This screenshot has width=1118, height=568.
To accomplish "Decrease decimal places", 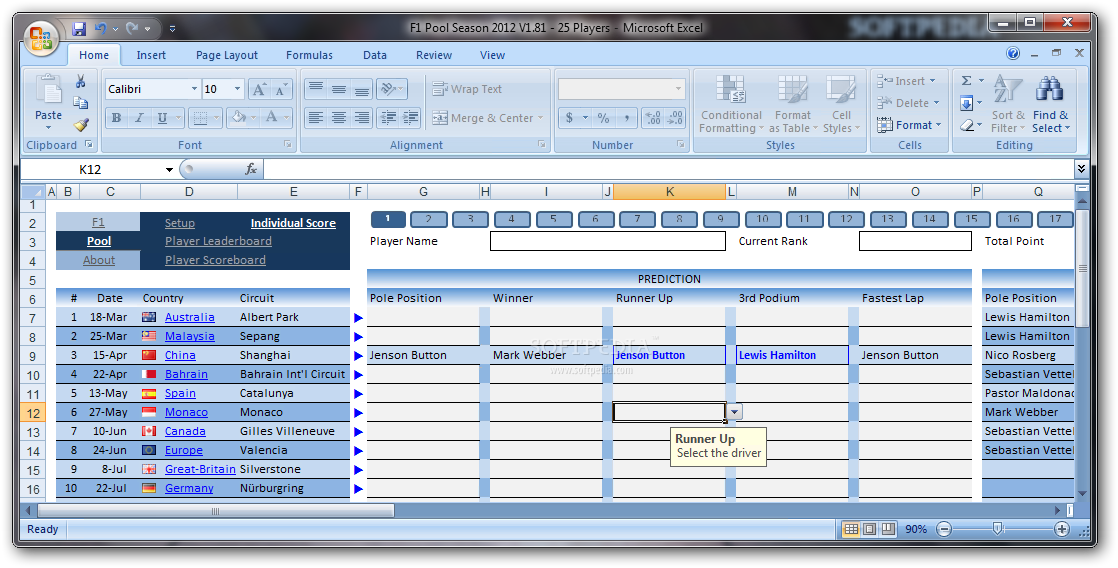I will tap(675, 118).
